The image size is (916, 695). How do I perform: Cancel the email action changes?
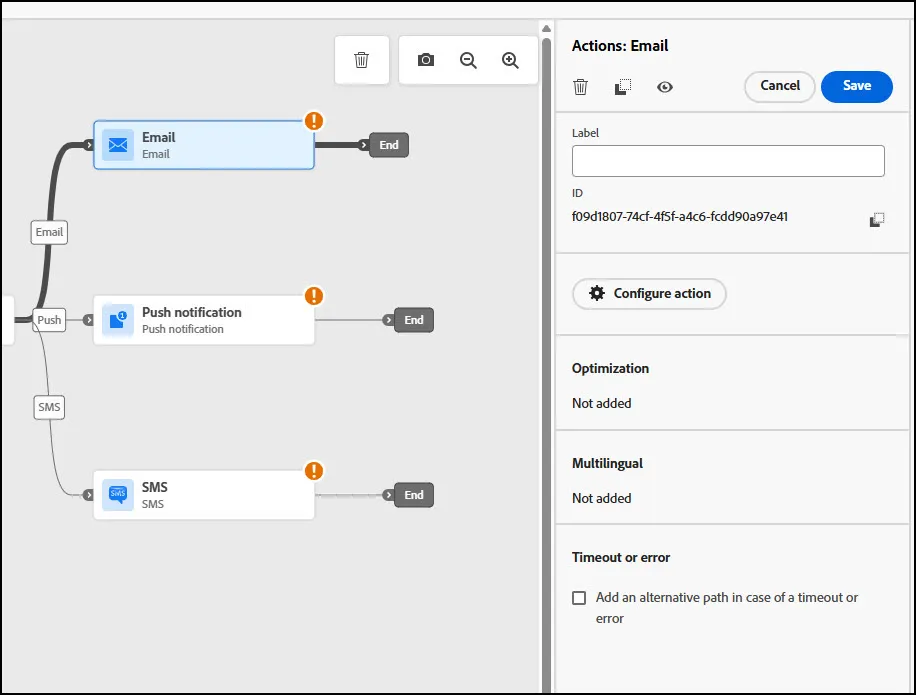(780, 86)
